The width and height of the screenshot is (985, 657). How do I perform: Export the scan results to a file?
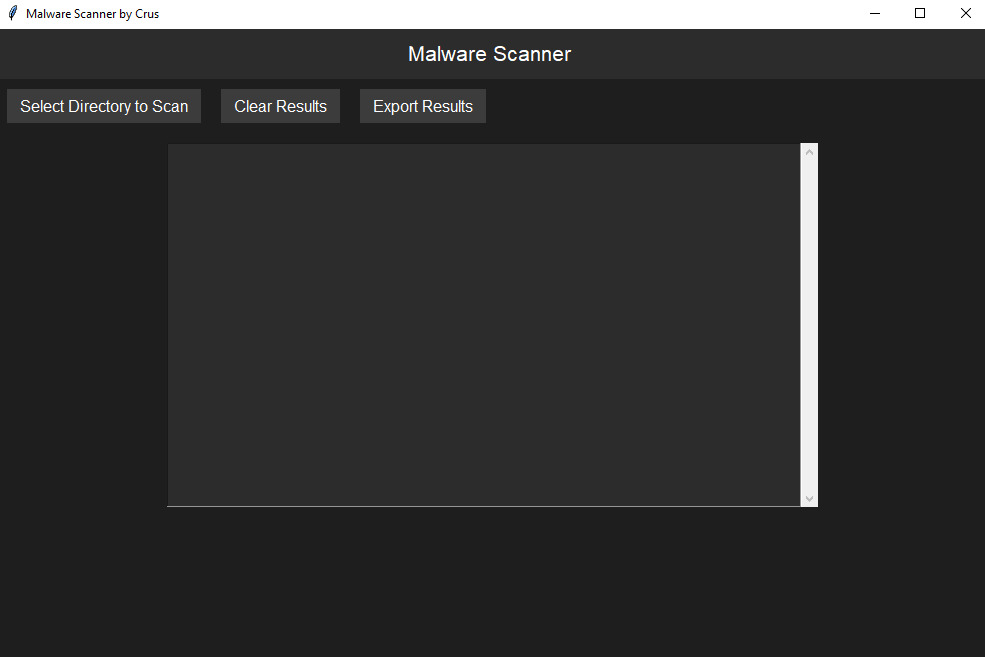click(x=422, y=106)
